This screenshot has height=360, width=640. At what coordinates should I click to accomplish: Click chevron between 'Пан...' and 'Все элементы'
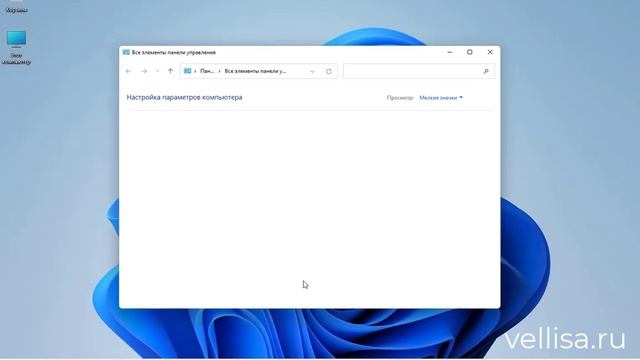pos(220,71)
